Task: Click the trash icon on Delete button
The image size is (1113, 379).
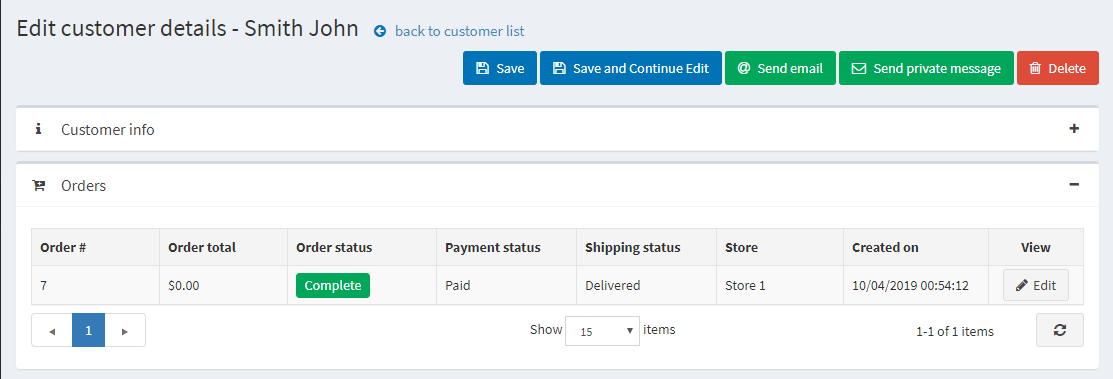Action: coord(1036,69)
